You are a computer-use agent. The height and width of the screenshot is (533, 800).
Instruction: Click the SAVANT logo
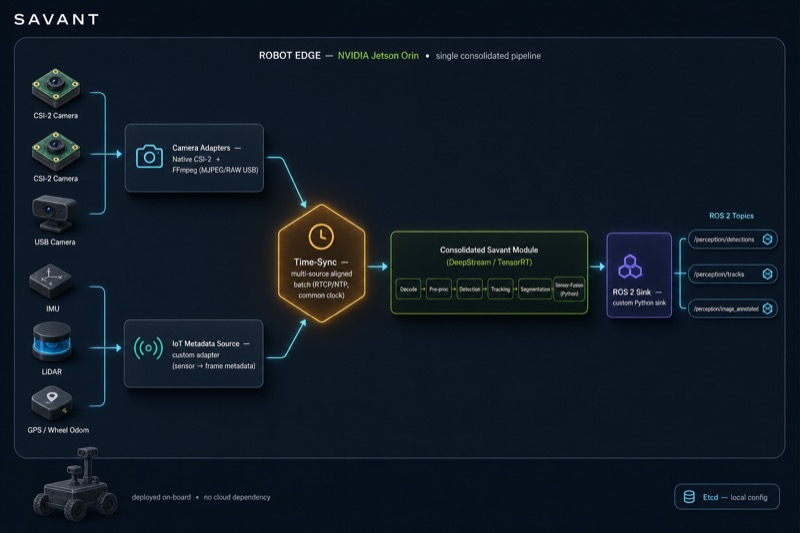pyautogui.click(x=56, y=20)
